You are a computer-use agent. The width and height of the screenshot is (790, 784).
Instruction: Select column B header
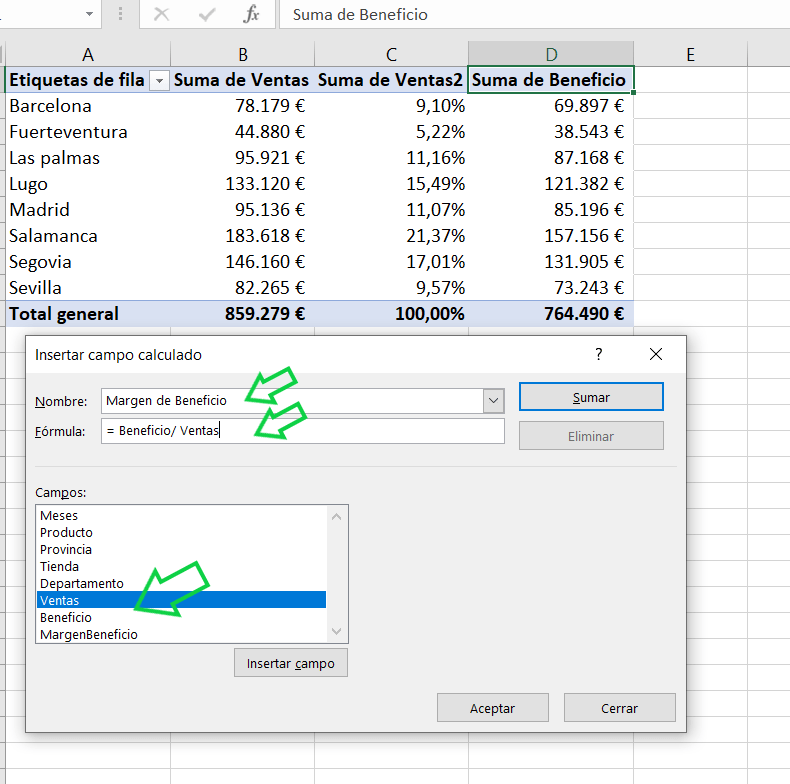pyautogui.click(x=243, y=54)
